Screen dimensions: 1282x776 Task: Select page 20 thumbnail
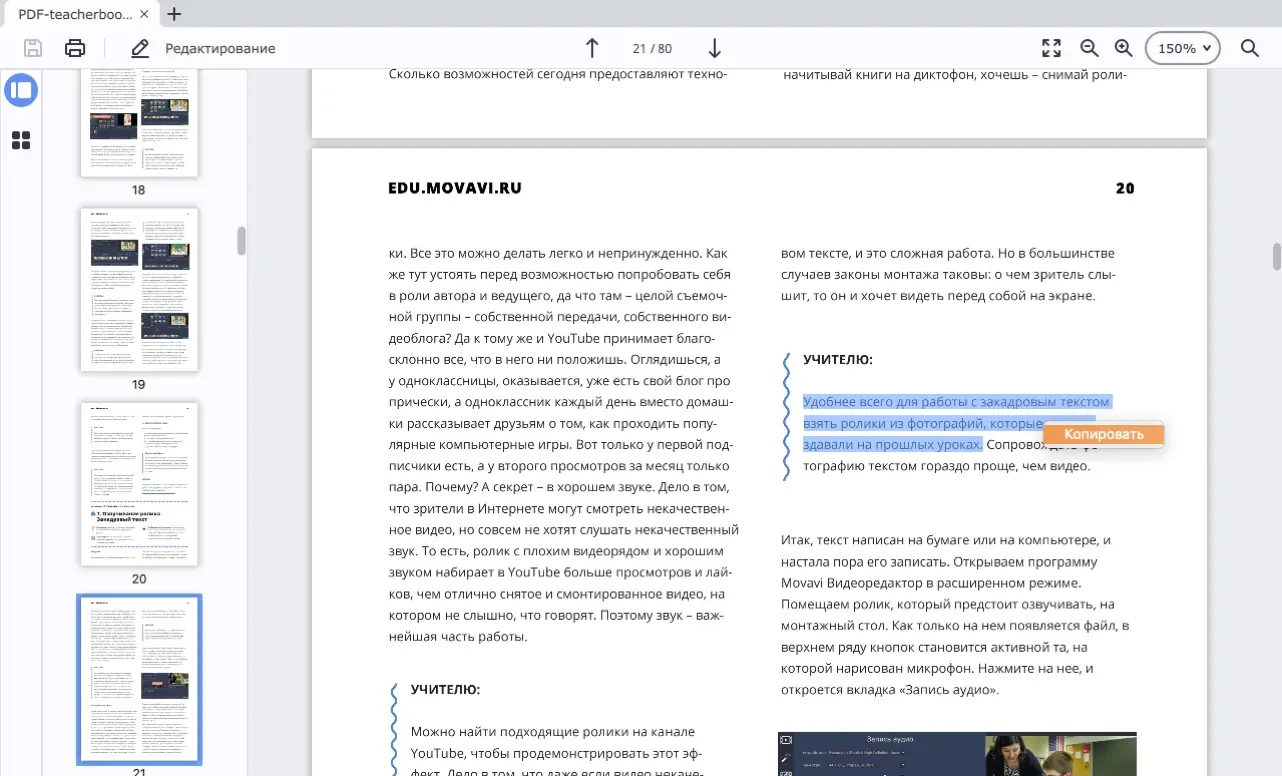tap(139, 484)
